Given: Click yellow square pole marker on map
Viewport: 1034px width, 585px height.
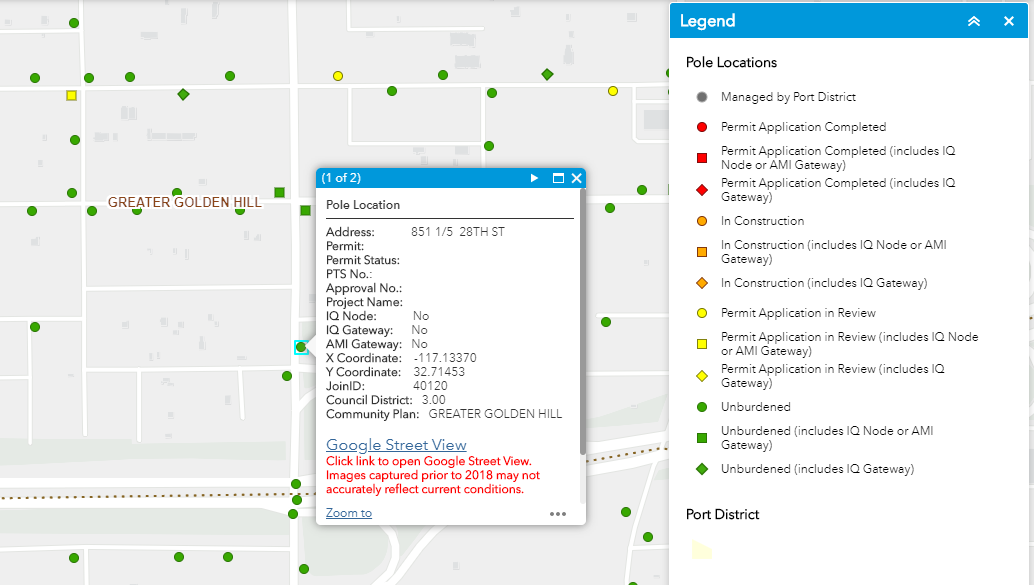Looking at the screenshot, I should click(71, 96).
